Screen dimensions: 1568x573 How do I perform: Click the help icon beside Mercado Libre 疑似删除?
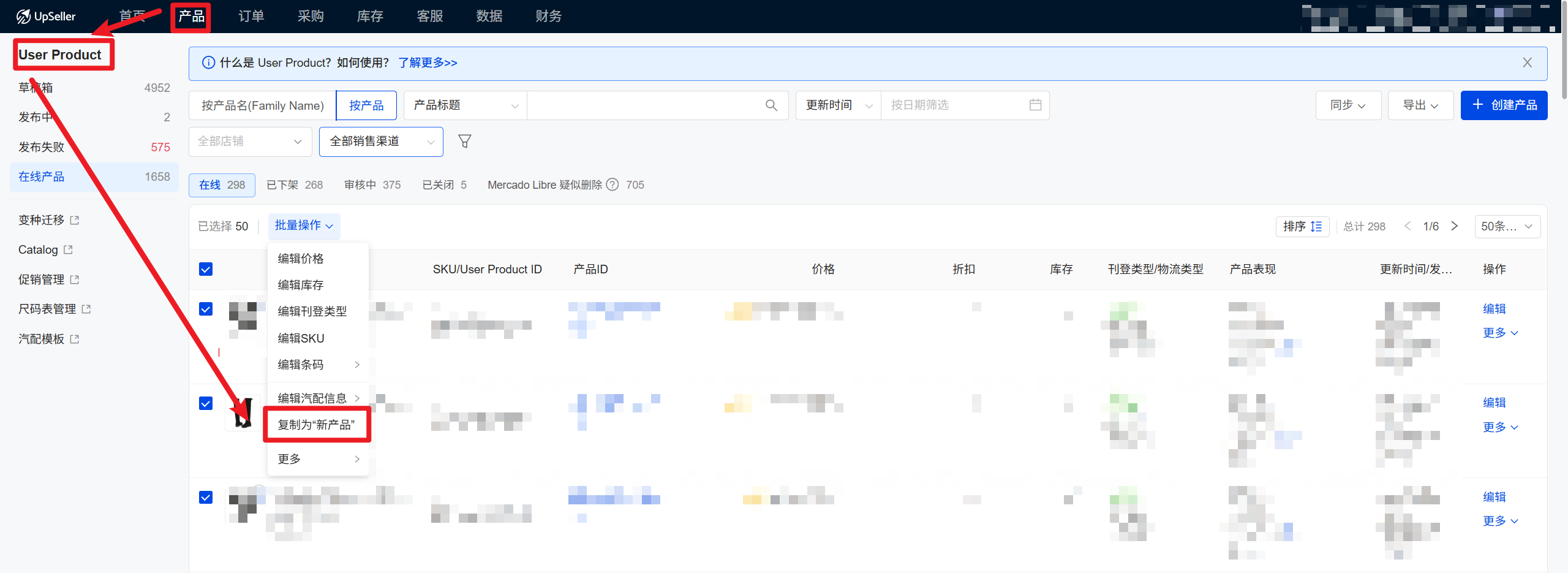pos(612,185)
